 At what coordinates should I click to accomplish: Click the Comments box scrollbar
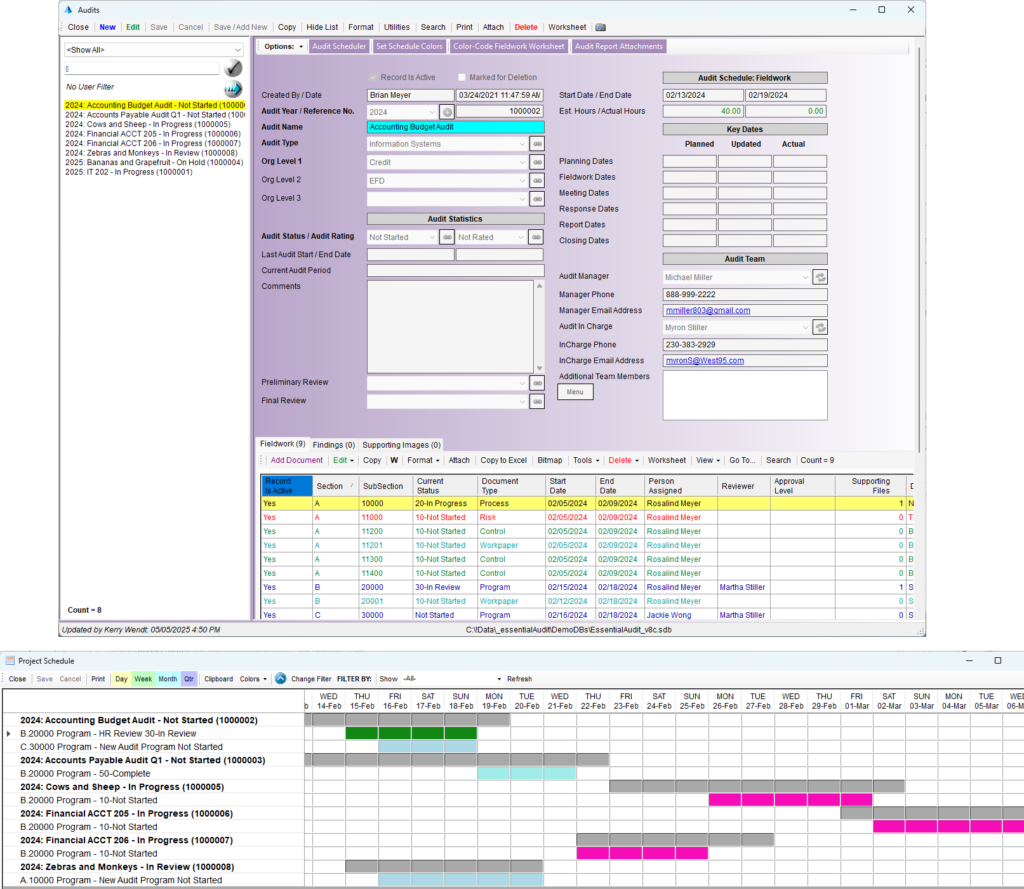(539, 327)
